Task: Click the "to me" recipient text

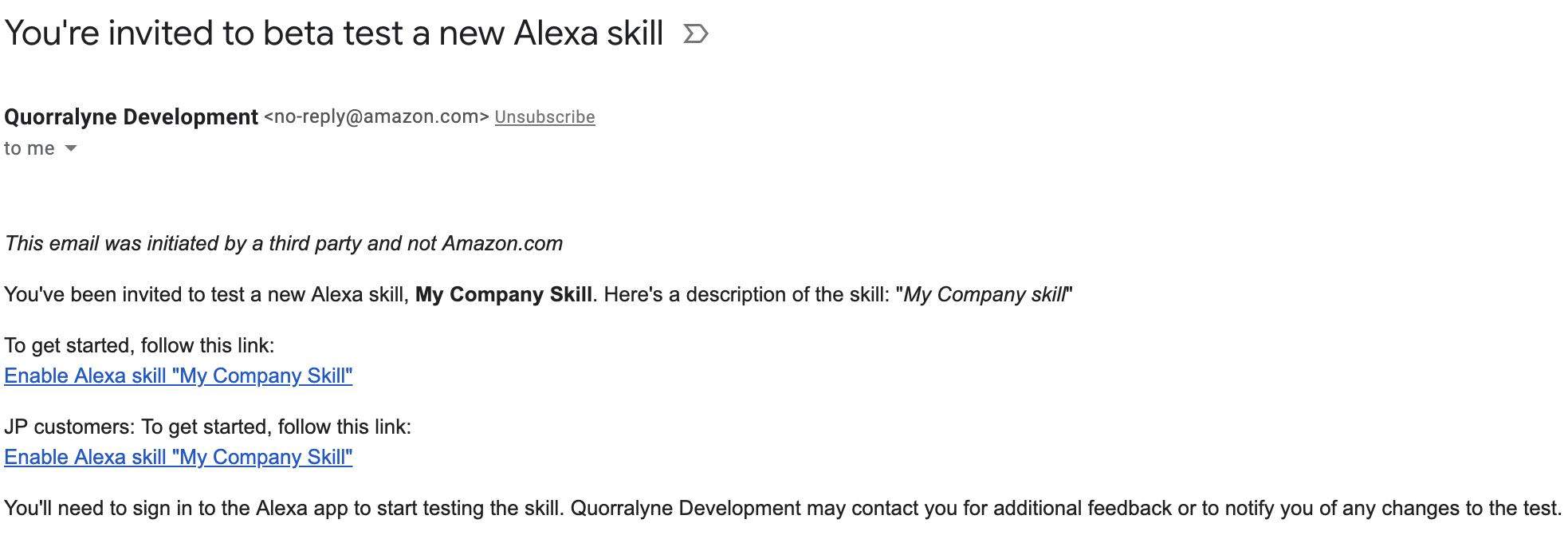Action: (29, 148)
